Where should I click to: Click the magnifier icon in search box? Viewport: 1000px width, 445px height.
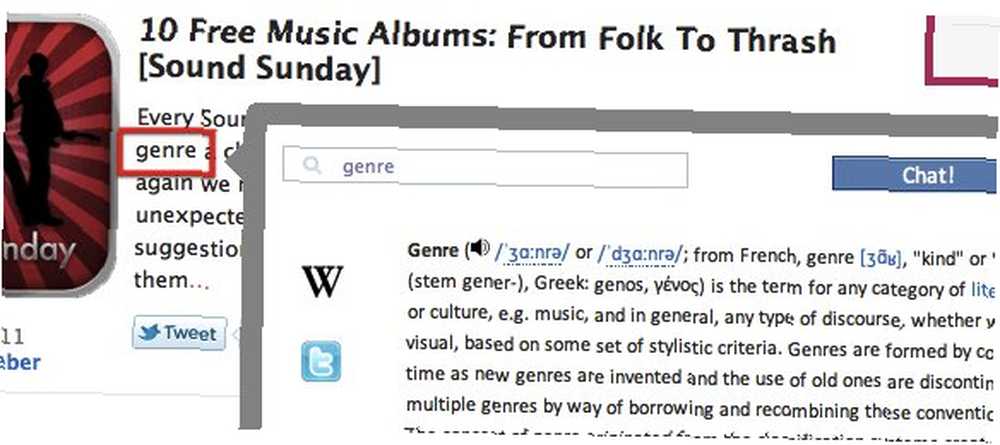point(312,166)
